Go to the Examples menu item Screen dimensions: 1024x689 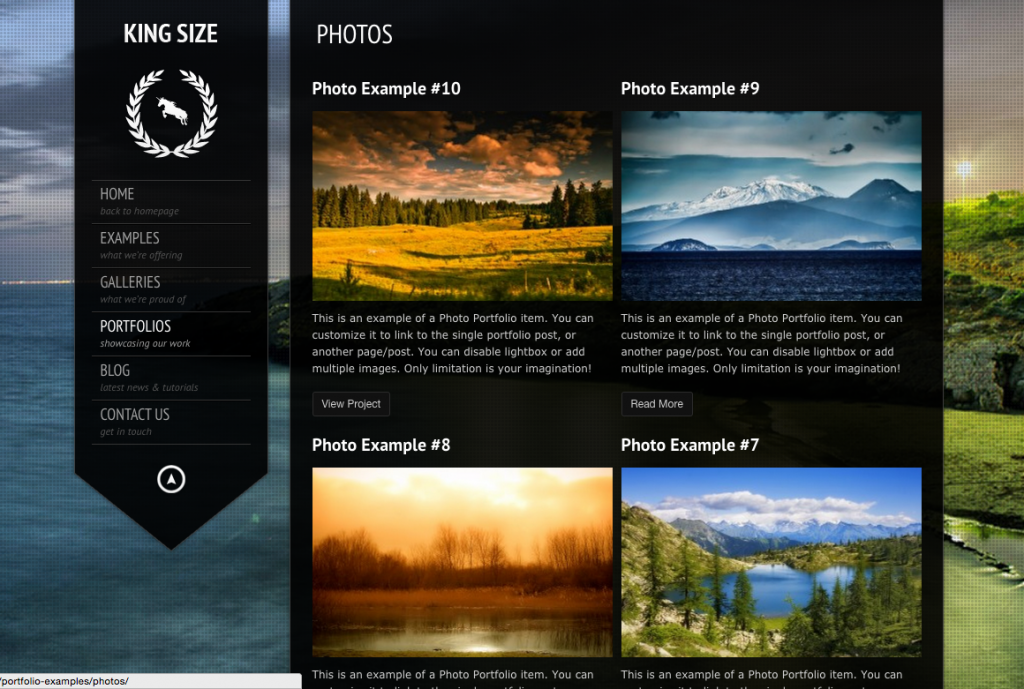[x=130, y=238]
